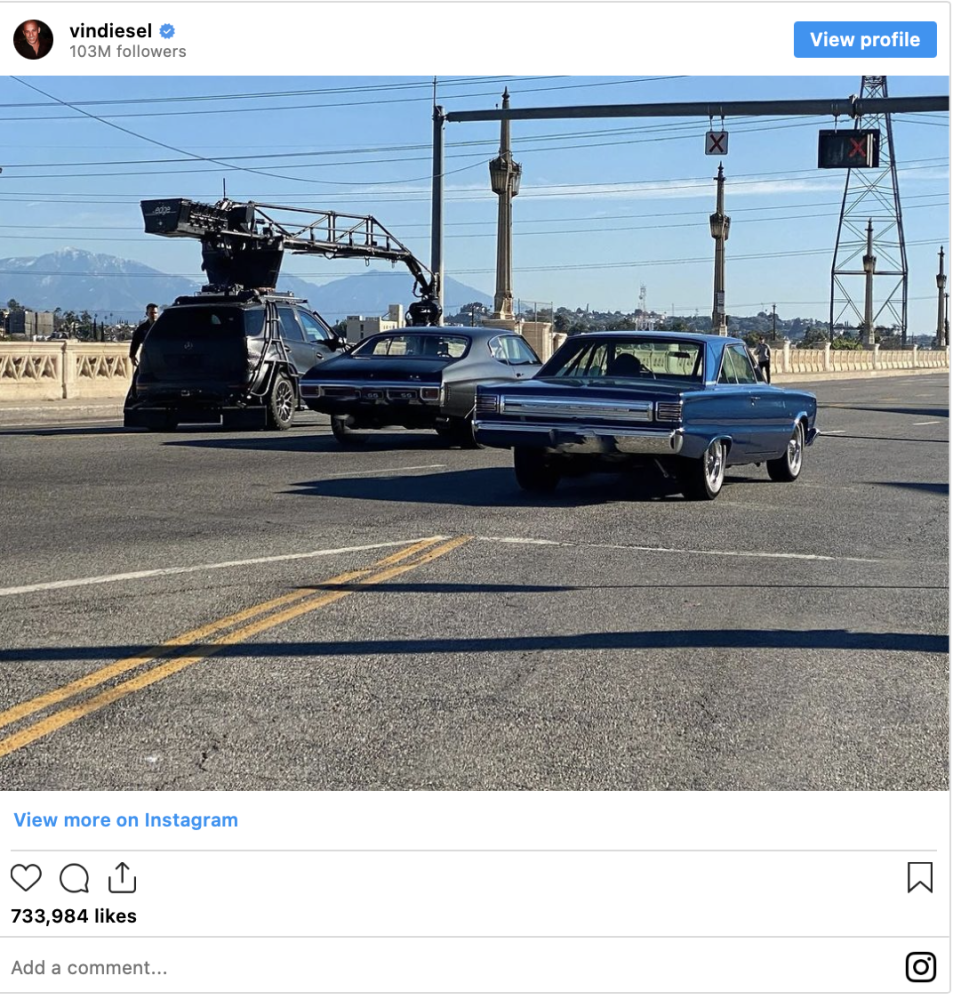The image size is (961, 1000).
Task: Open the vindiesel profile avatar
Action: click(x=33, y=39)
